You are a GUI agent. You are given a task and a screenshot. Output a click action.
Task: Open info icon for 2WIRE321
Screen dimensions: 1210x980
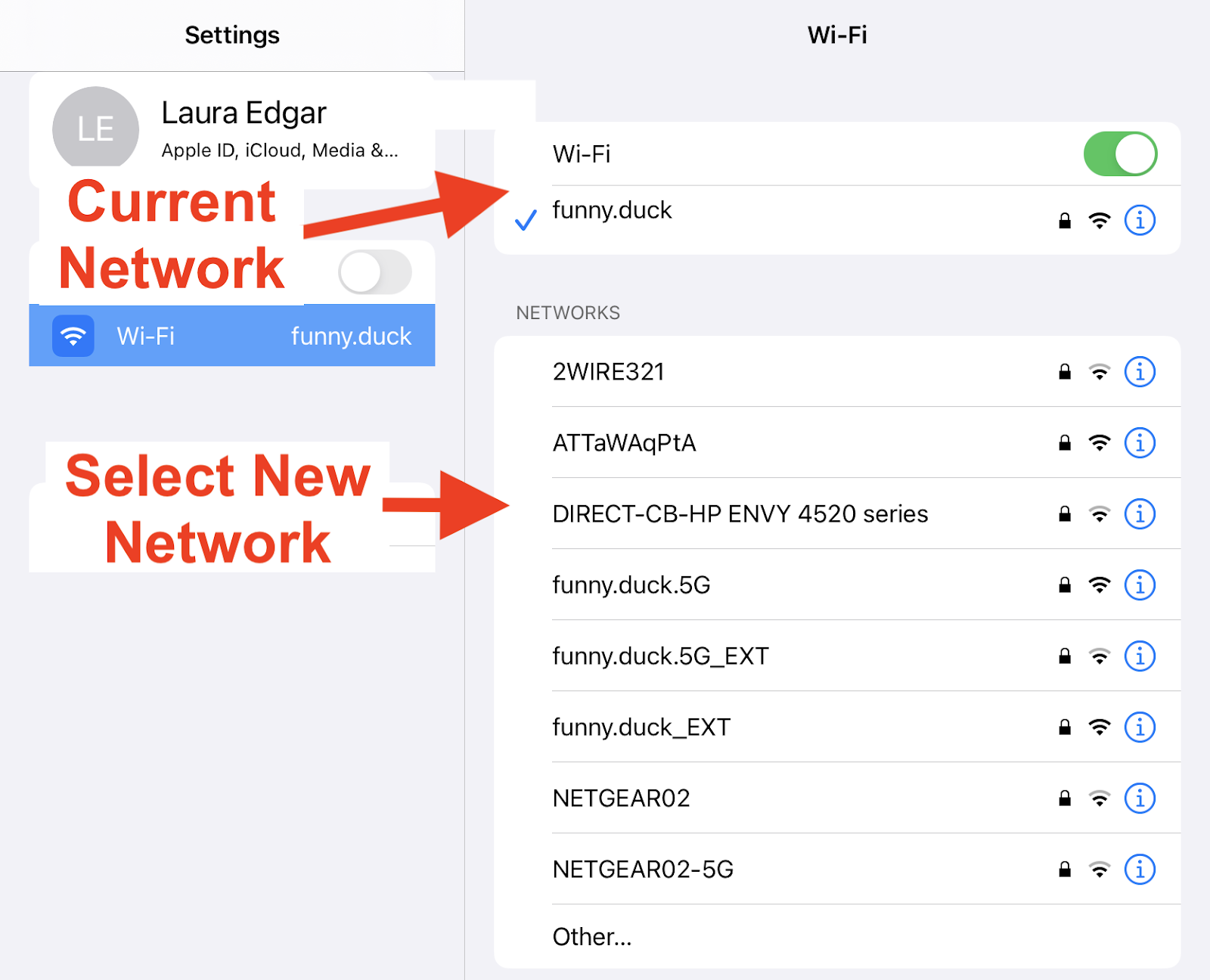(x=1140, y=372)
